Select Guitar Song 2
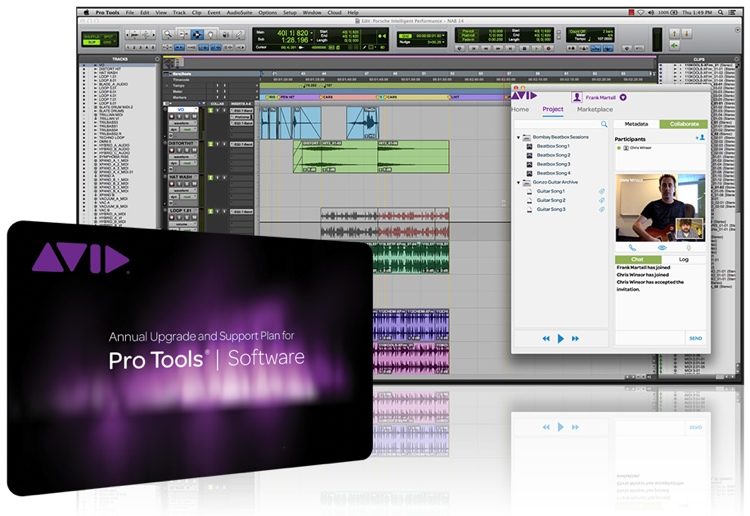This screenshot has width=750, height=516. point(551,200)
